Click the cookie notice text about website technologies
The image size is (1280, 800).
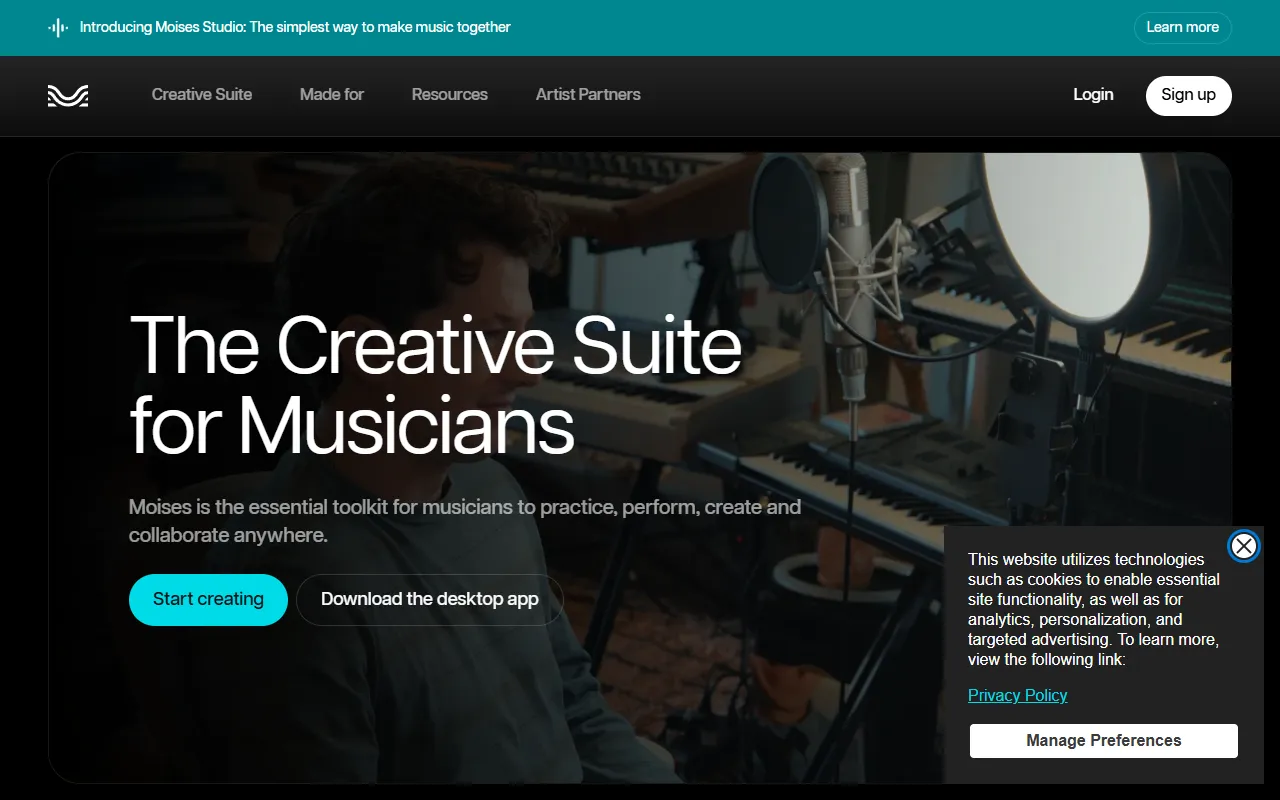1094,610
